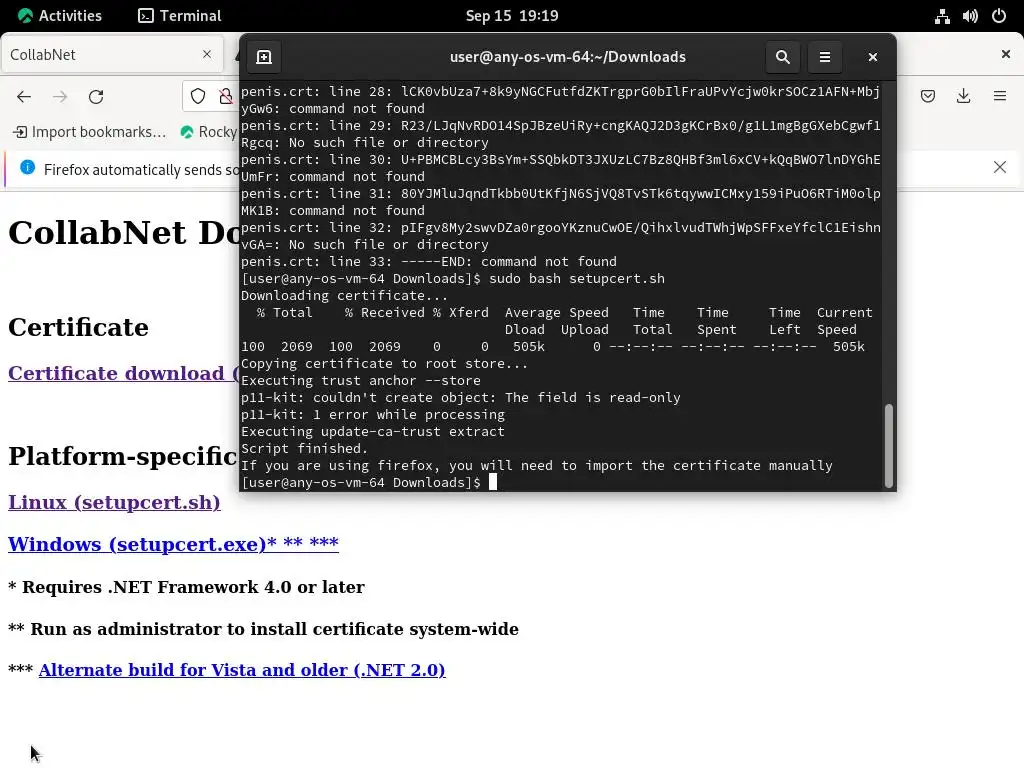Click the 'Requires .NET Framework 4.0' note
The height and width of the screenshot is (768, 1024).
186,587
